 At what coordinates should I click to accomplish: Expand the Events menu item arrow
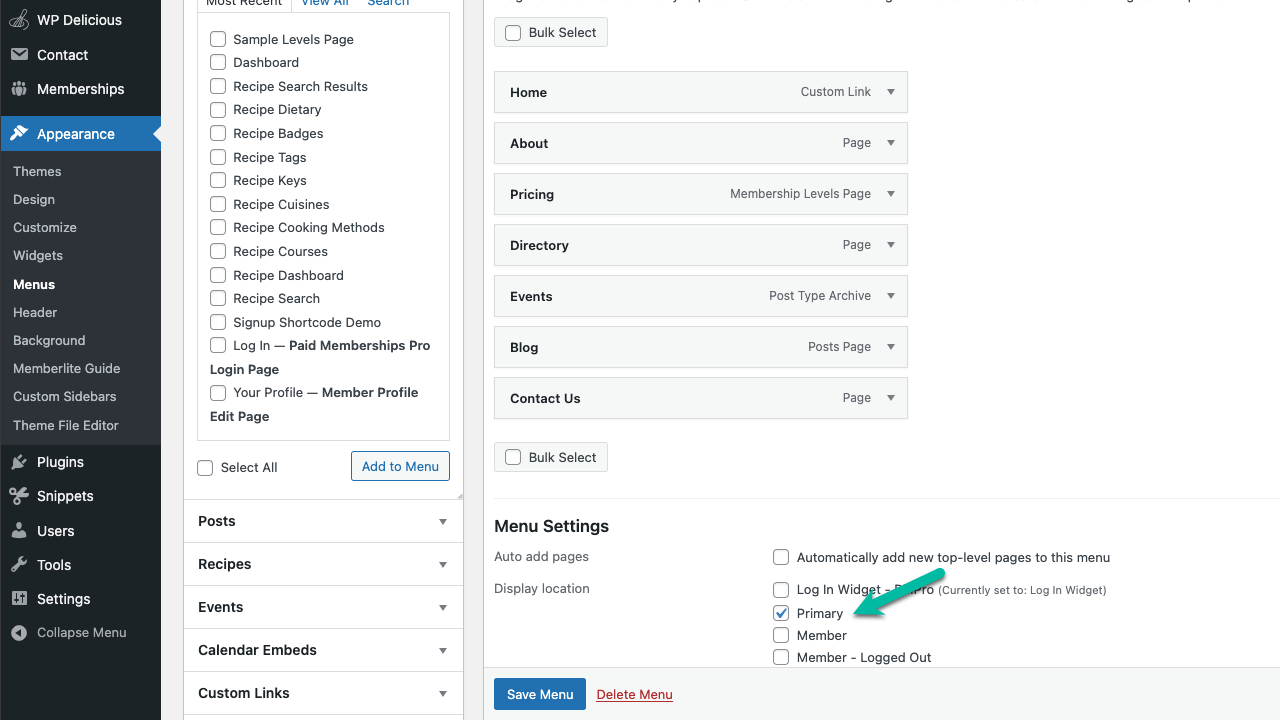tap(891, 296)
